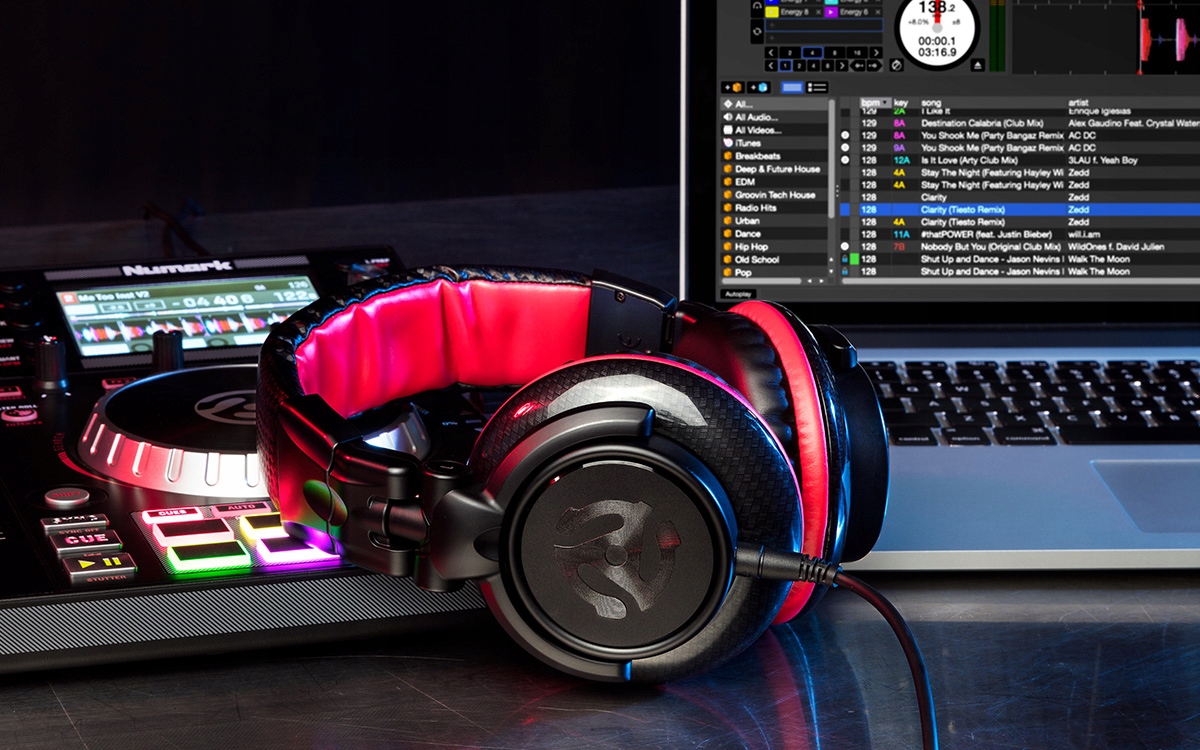The width and height of the screenshot is (1200, 750).
Task: Select the EDM crate icon
Action: 727,182
